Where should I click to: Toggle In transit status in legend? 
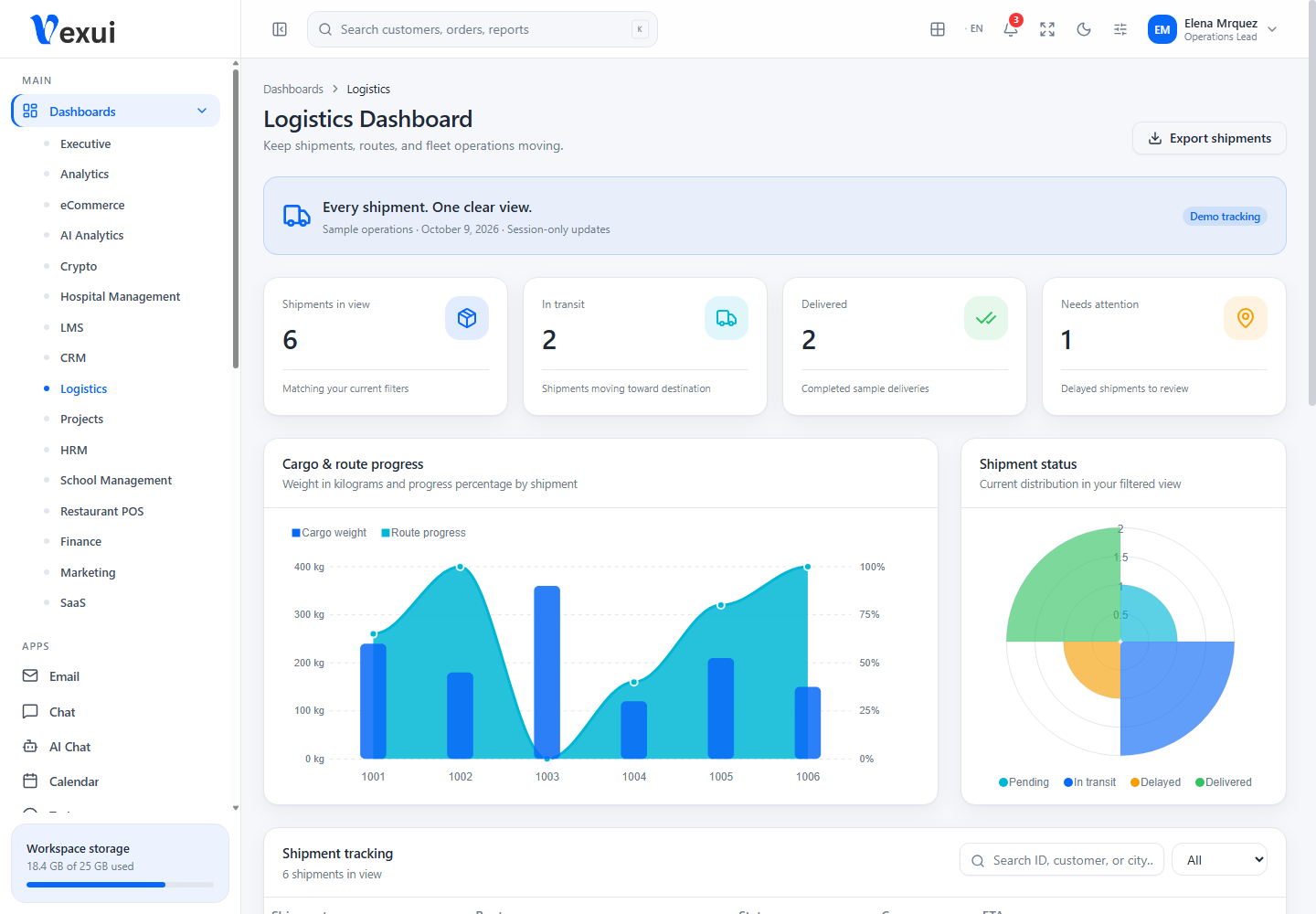(1089, 782)
